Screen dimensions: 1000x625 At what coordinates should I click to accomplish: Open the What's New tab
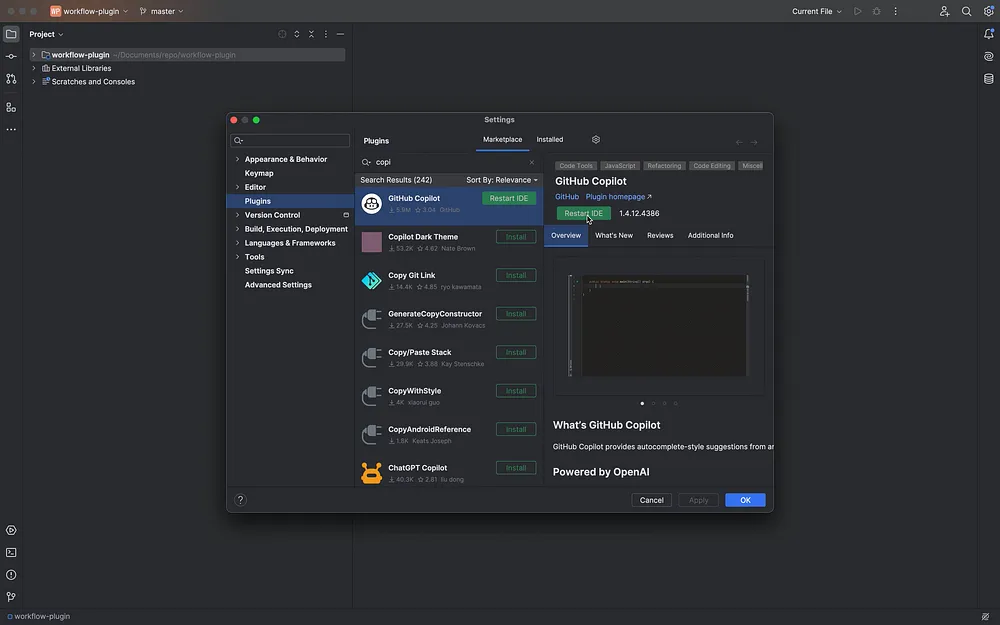614,235
